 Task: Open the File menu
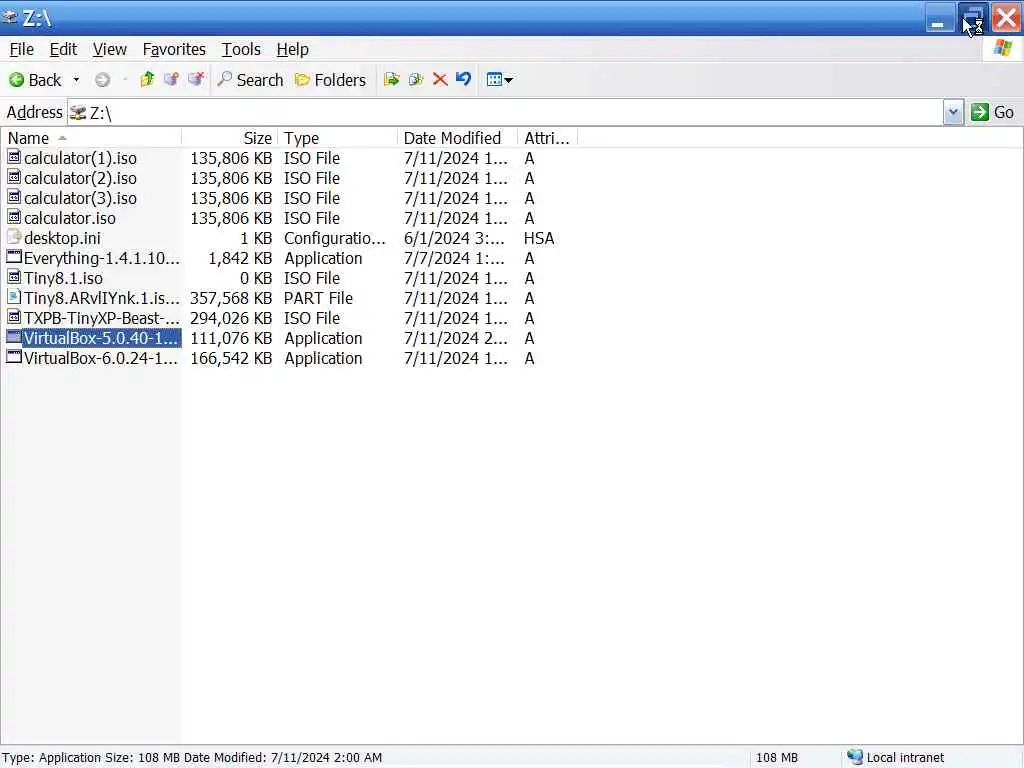[22, 50]
